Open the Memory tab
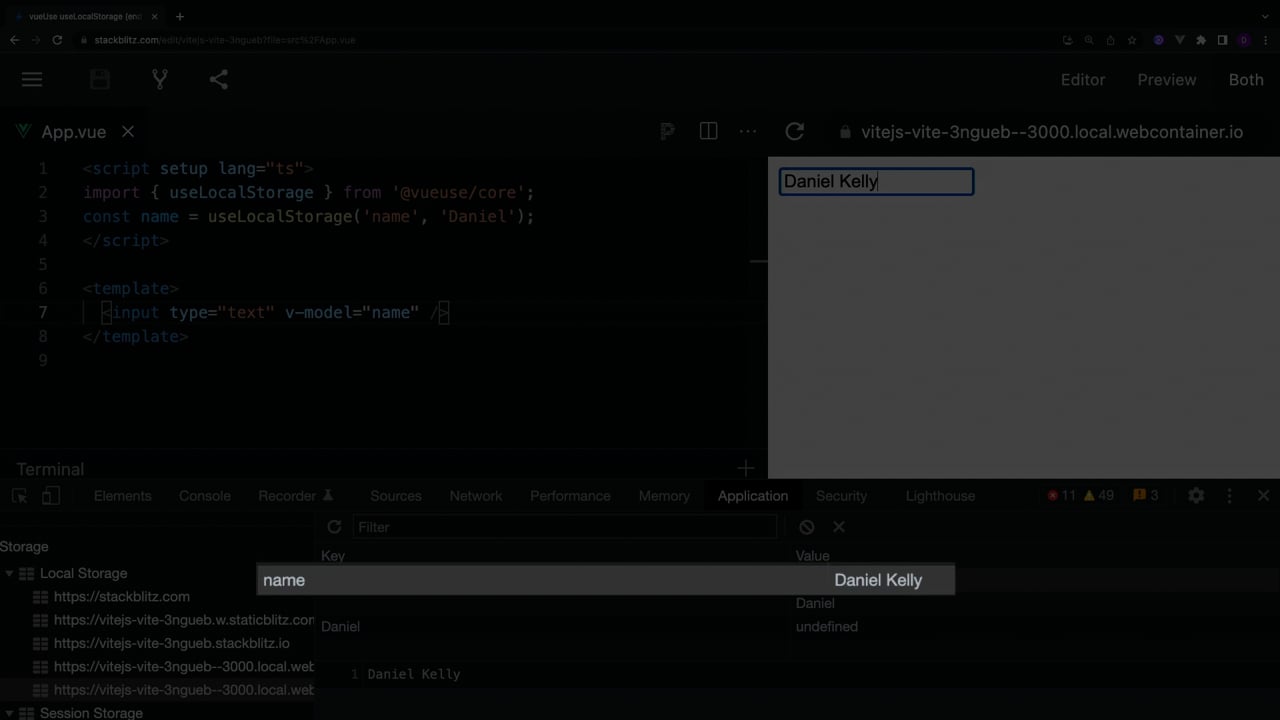 (664, 496)
